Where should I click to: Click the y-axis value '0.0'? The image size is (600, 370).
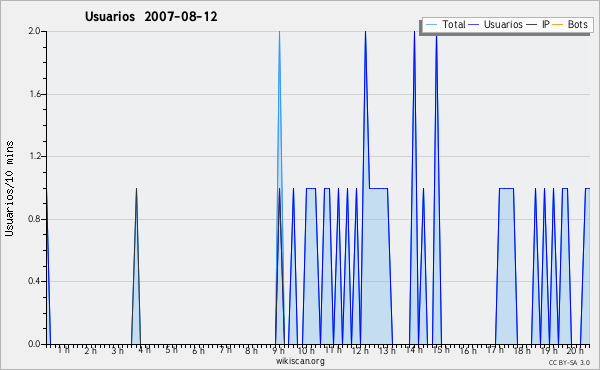click(x=34, y=344)
